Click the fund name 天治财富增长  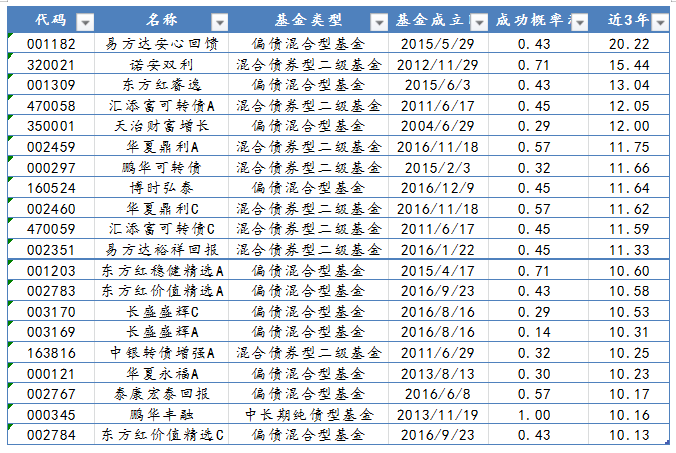[162, 126]
